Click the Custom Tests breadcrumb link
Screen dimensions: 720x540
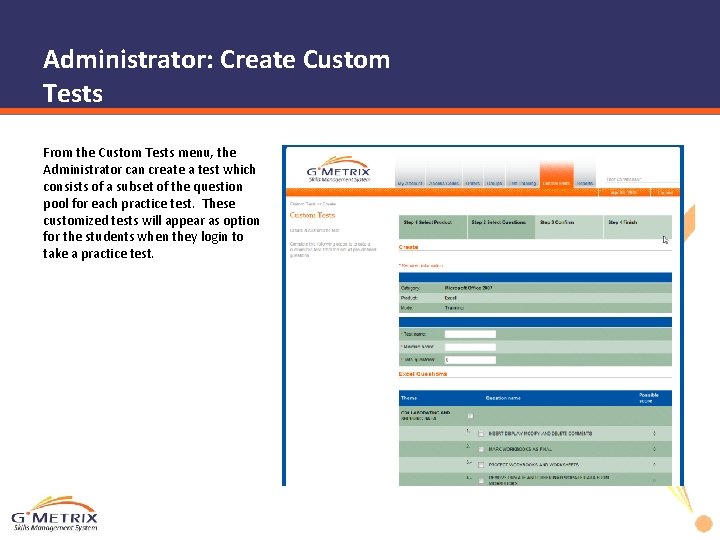302,204
